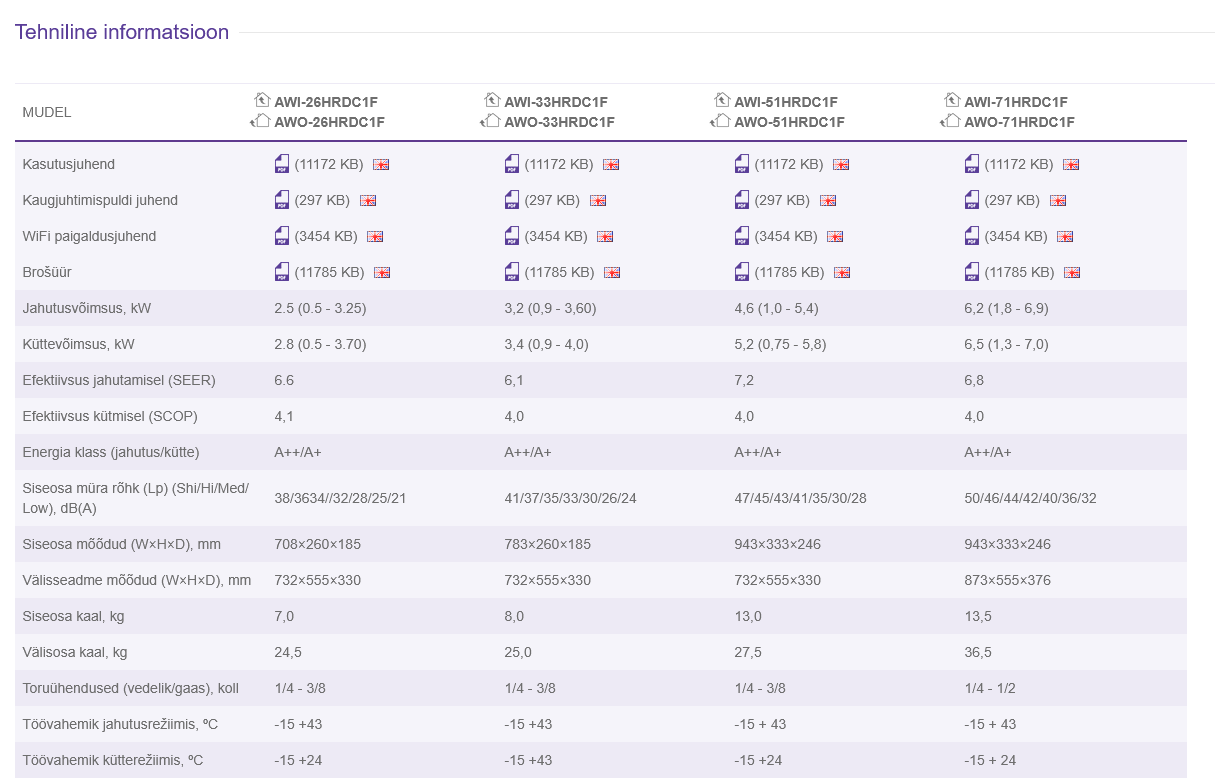The image size is (1230, 778).
Task: Open Kaugjuhtimispuldi juhend PDF for AWI-33HRDC1F
Action: (512, 200)
